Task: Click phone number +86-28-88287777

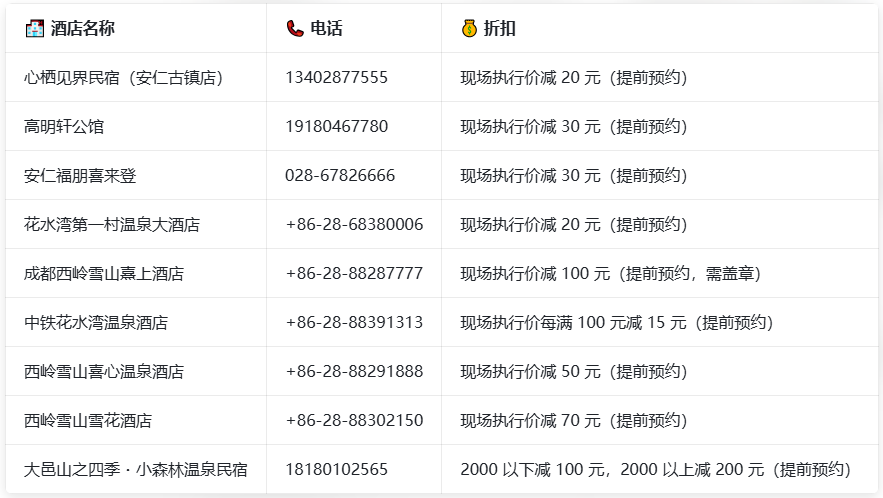Action: point(354,274)
